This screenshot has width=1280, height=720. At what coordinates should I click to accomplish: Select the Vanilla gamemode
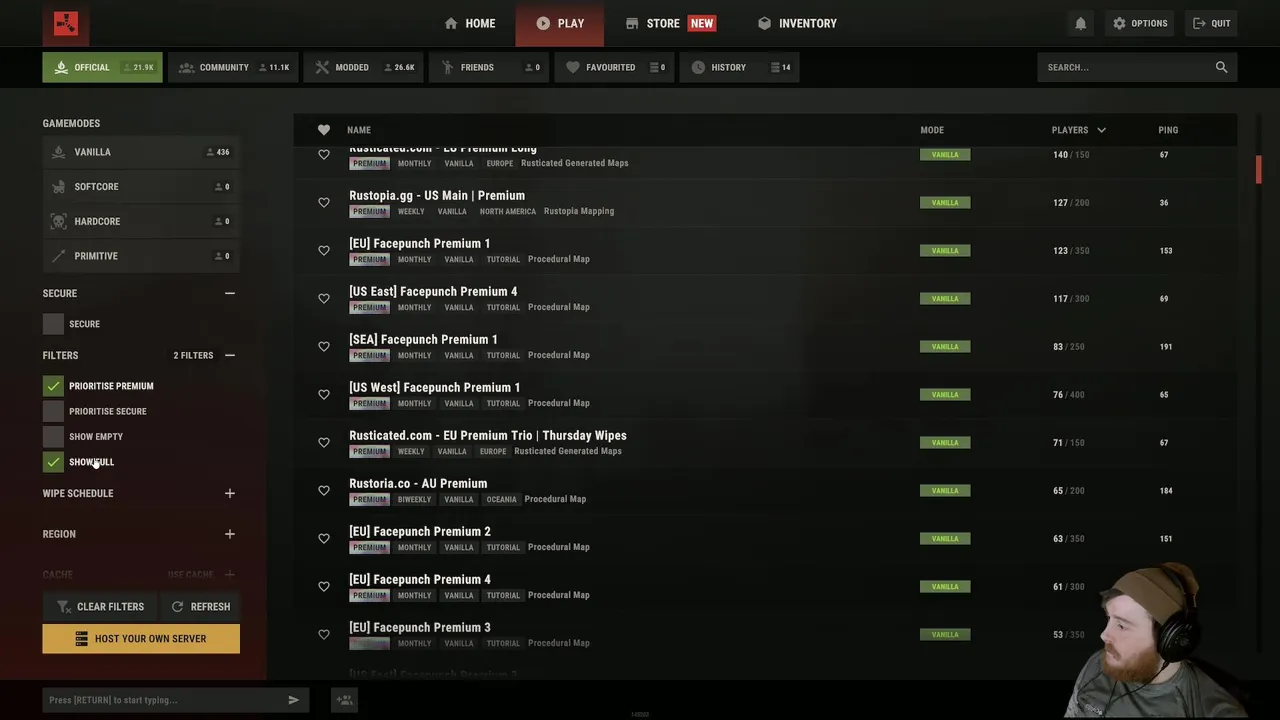click(141, 152)
